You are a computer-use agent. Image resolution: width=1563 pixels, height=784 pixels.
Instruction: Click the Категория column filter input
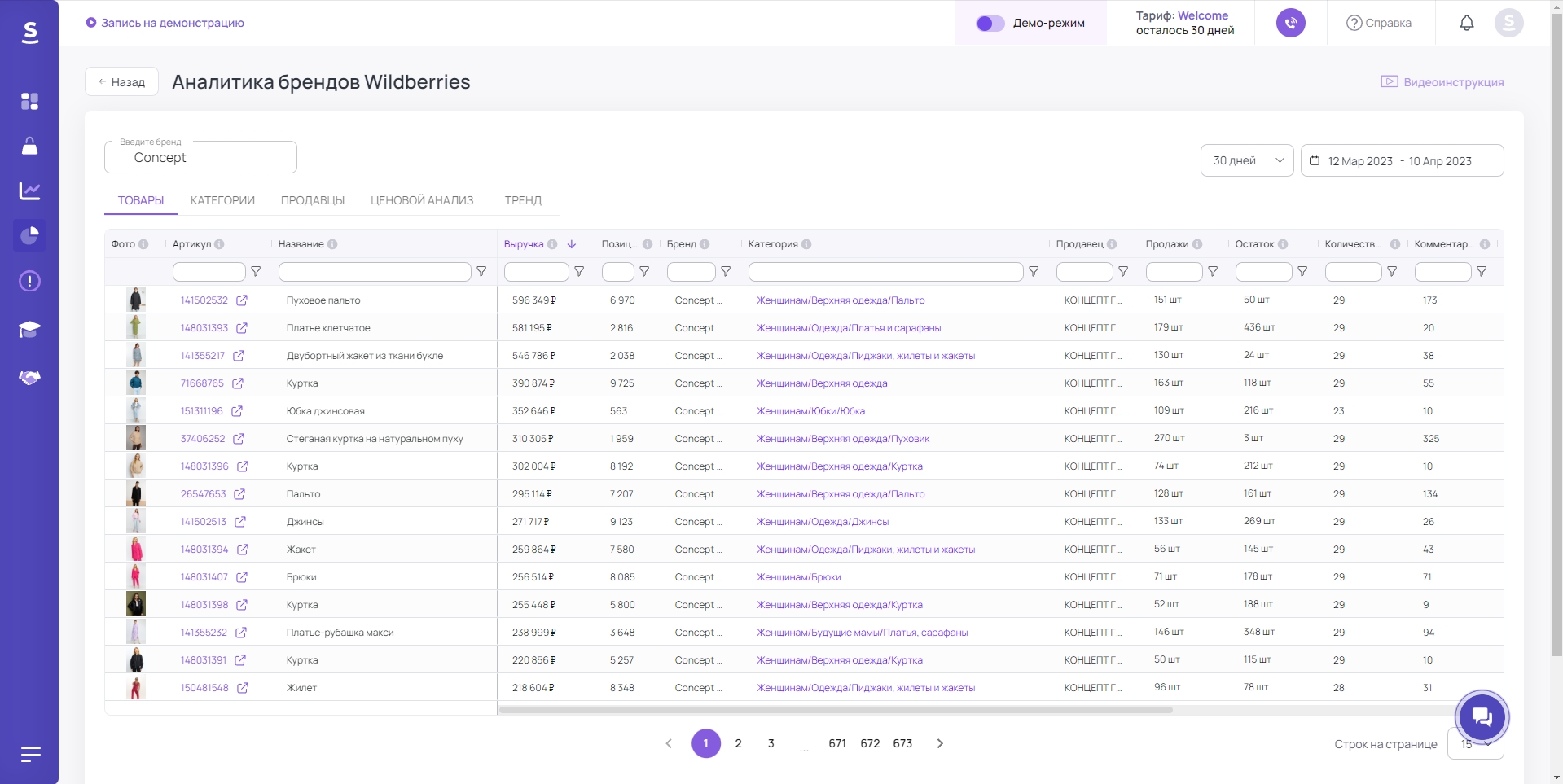pyautogui.click(x=885, y=272)
